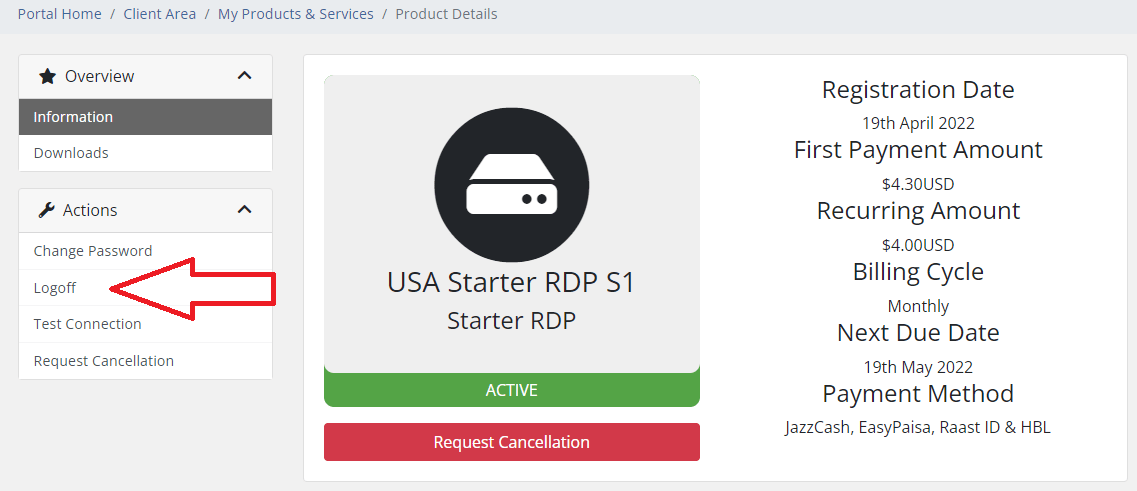The height and width of the screenshot is (491, 1137).
Task: Choose Logoff from Actions list
Action: click(145, 288)
